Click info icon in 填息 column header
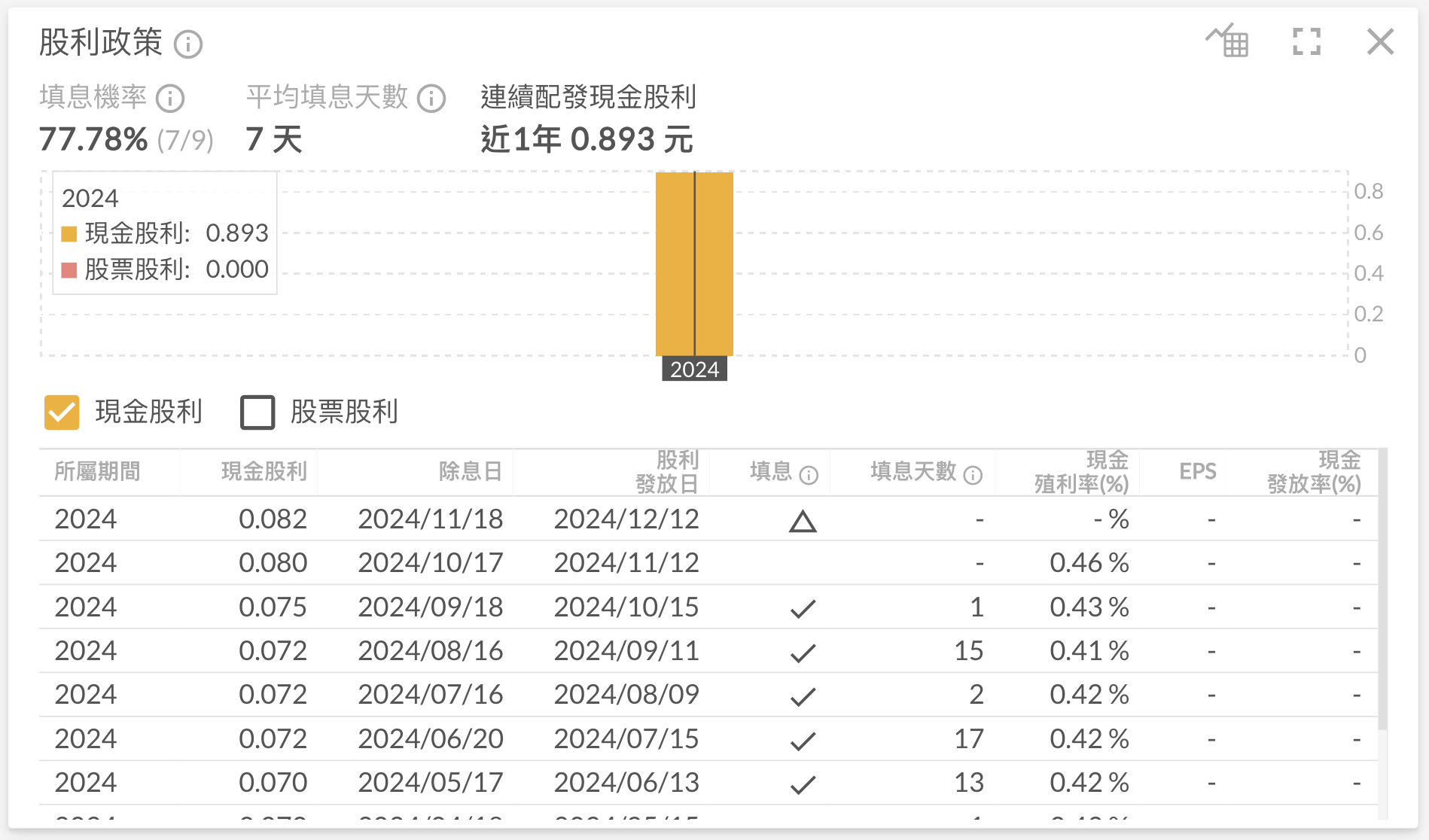This screenshot has height=840, width=1429. pyautogui.click(x=809, y=476)
